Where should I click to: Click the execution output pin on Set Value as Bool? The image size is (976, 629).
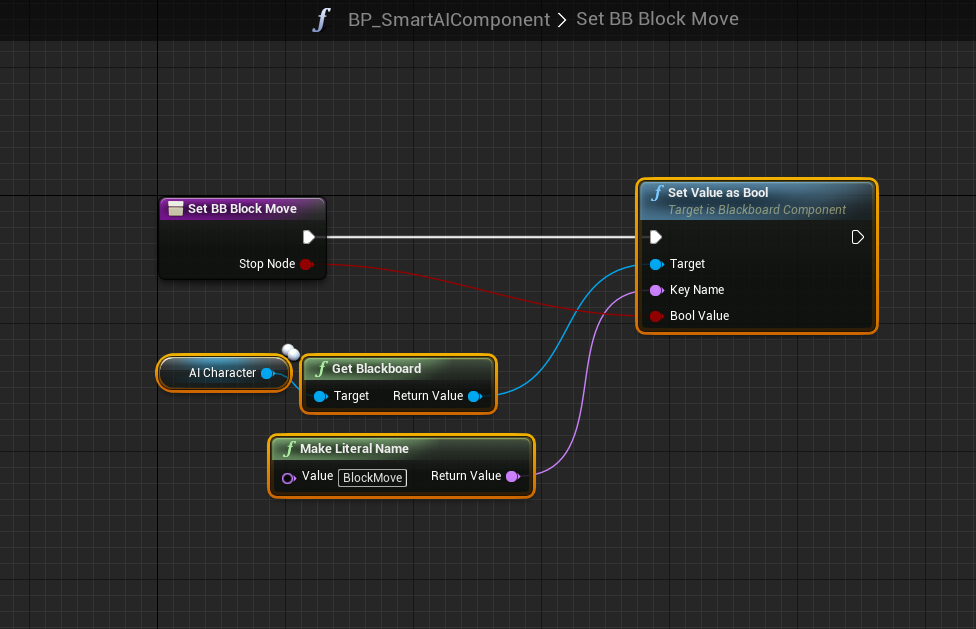(x=857, y=237)
